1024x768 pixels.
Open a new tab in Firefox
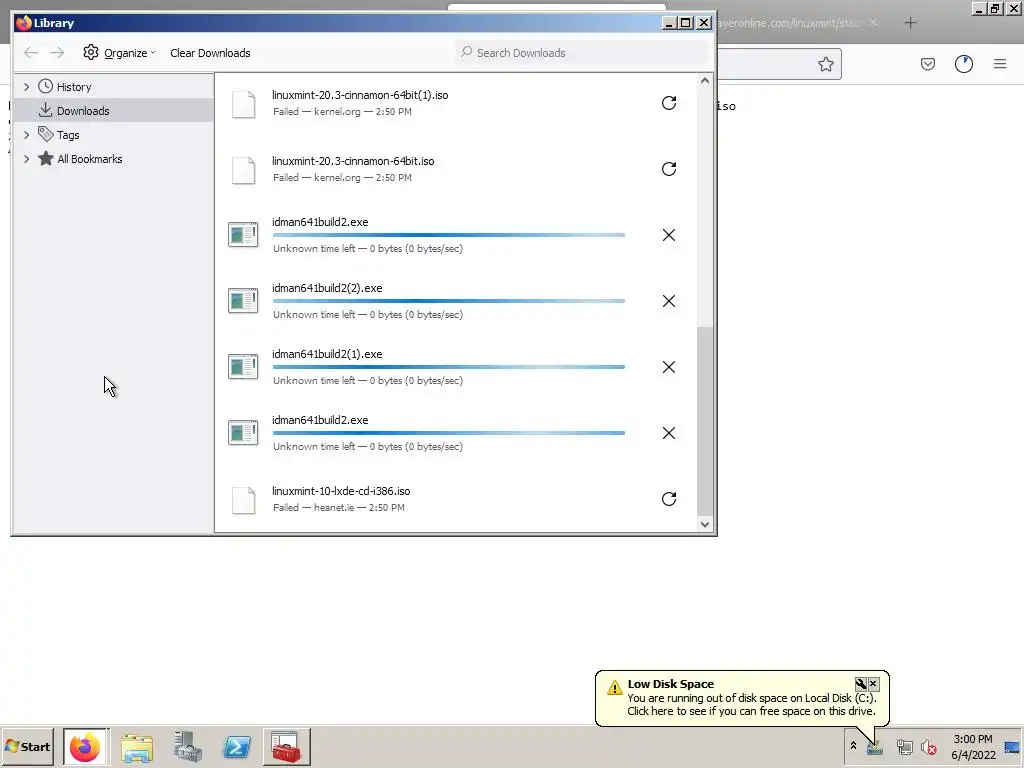[910, 23]
